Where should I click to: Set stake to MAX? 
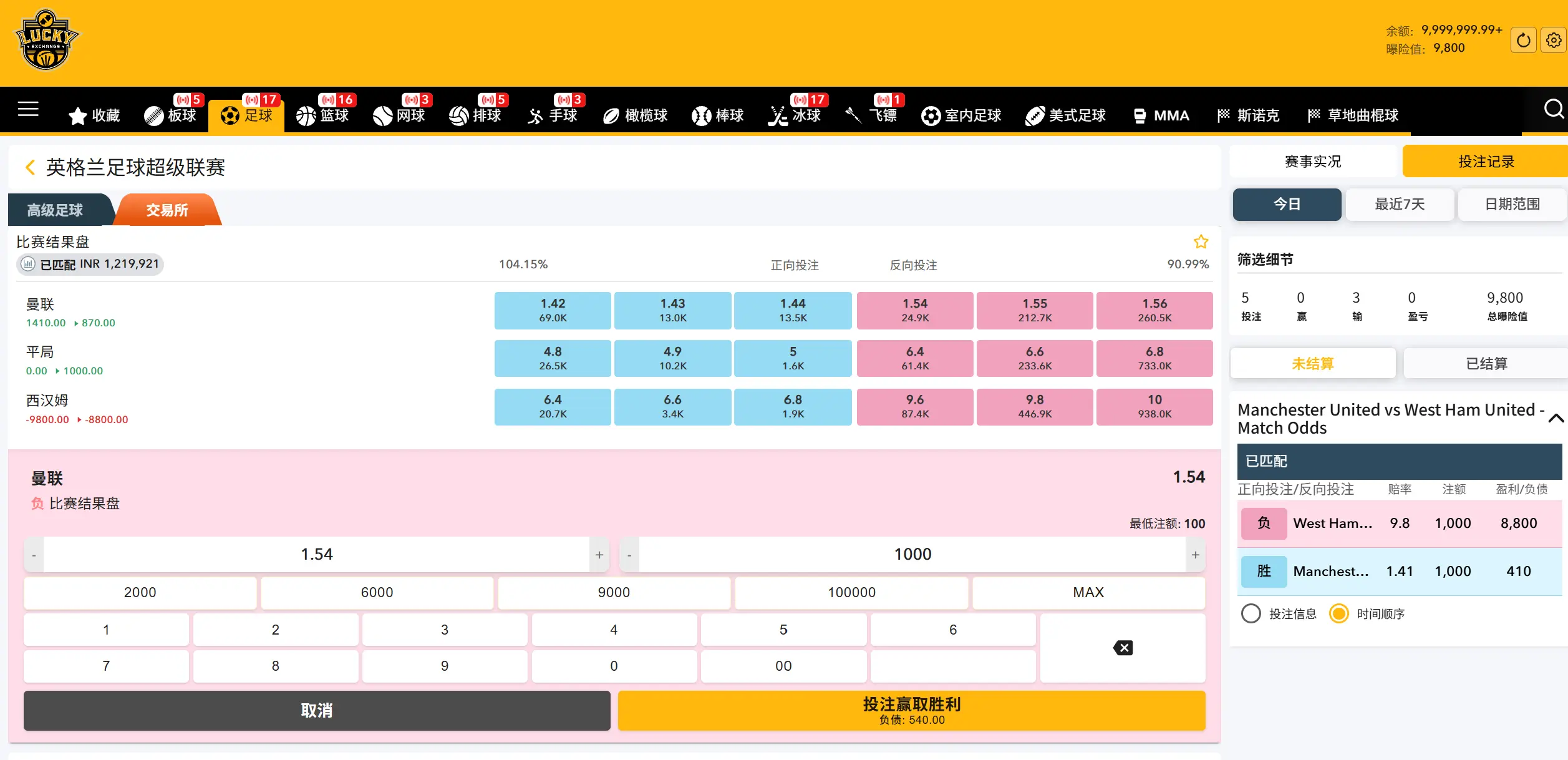pyautogui.click(x=1088, y=592)
